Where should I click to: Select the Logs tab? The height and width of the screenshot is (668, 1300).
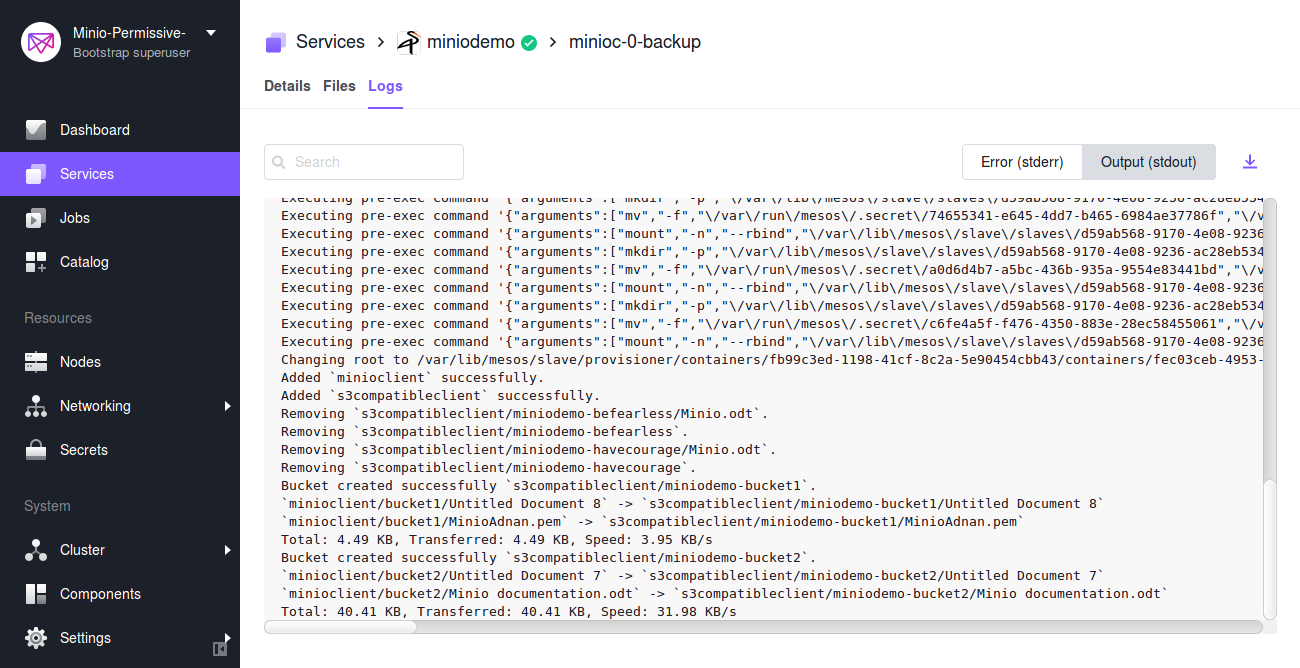[x=385, y=86]
